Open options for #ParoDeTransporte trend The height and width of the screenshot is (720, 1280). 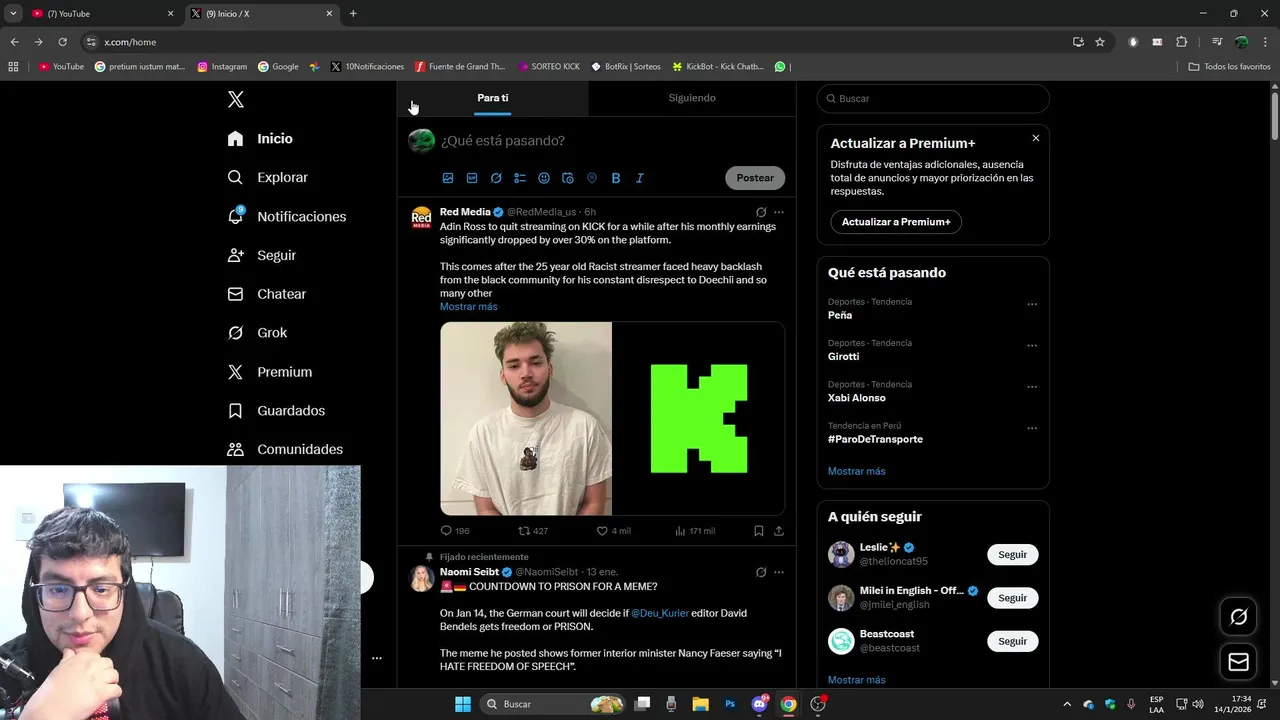click(x=1032, y=428)
